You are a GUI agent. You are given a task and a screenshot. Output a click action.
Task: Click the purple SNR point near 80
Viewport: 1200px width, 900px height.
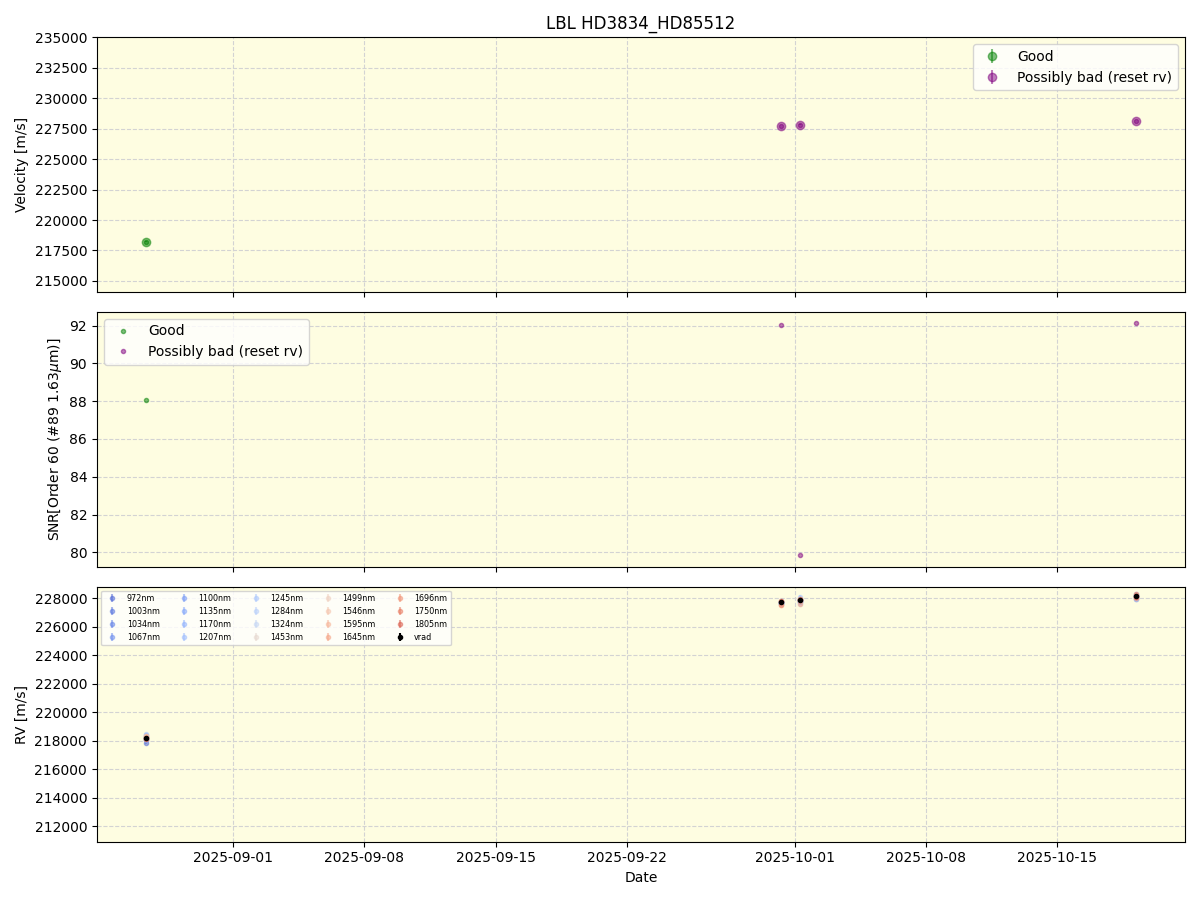800,555
